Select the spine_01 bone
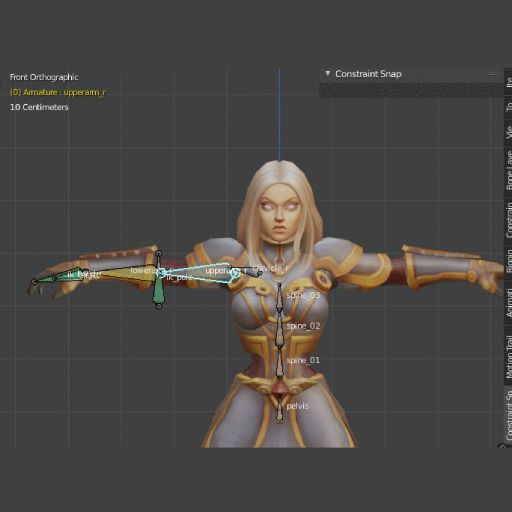 pos(280,363)
